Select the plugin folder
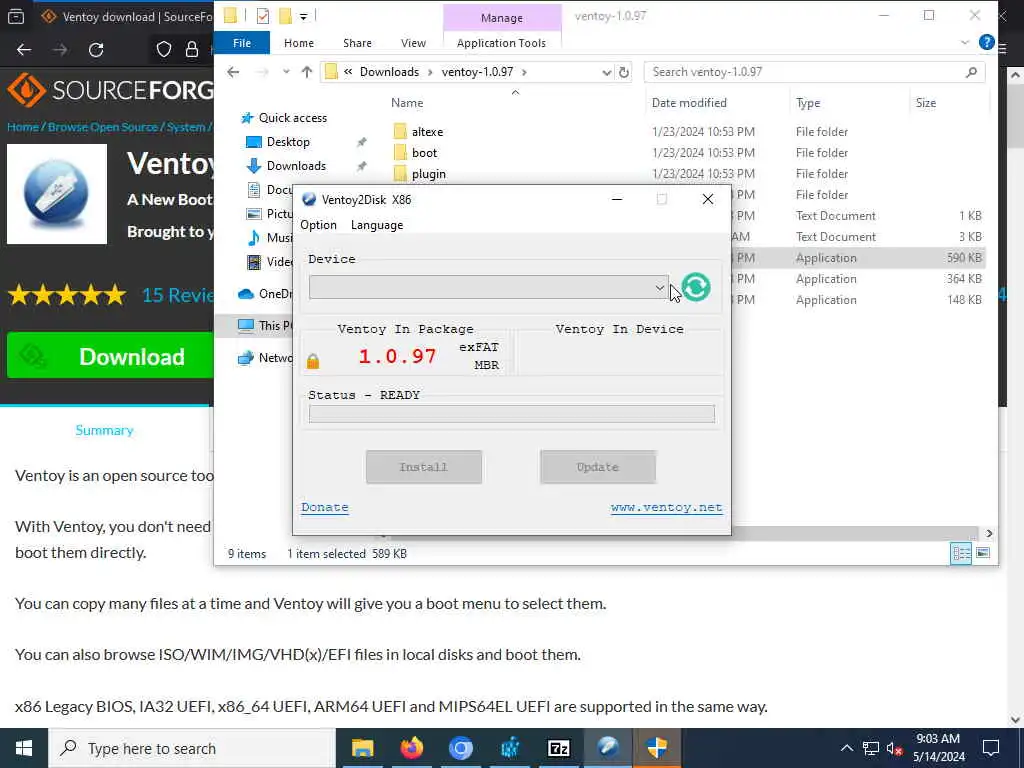The height and width of the screenshot is (768, 1024). [x=428, y=174]
